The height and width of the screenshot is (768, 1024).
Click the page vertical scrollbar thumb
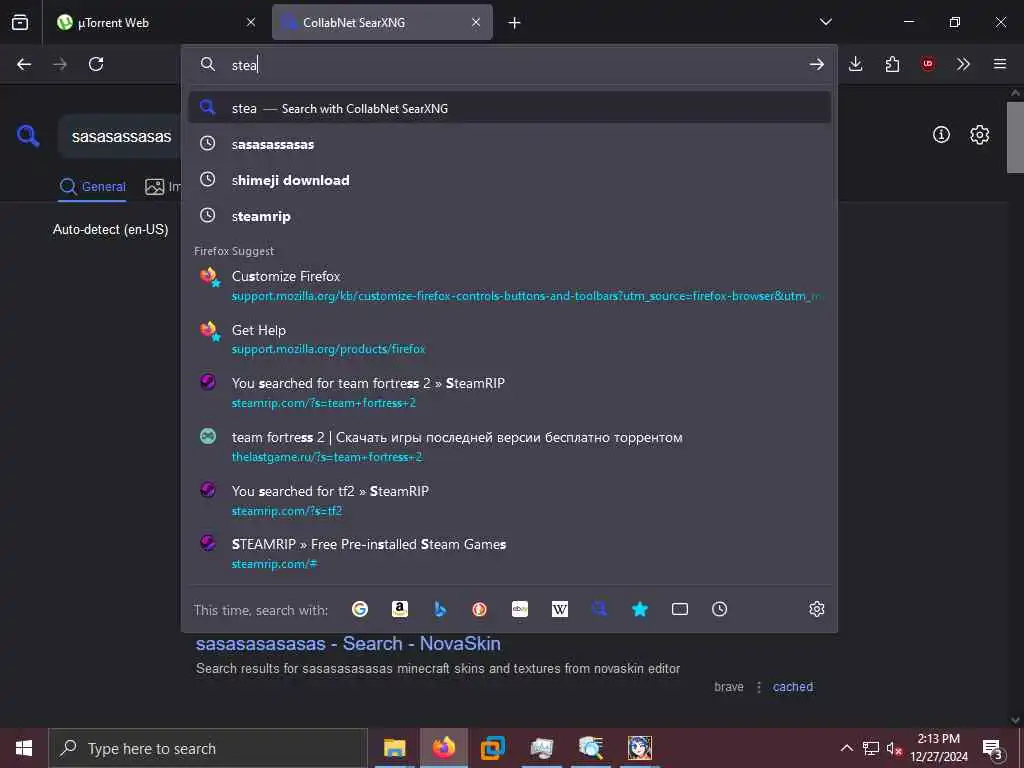(1015, 137)
